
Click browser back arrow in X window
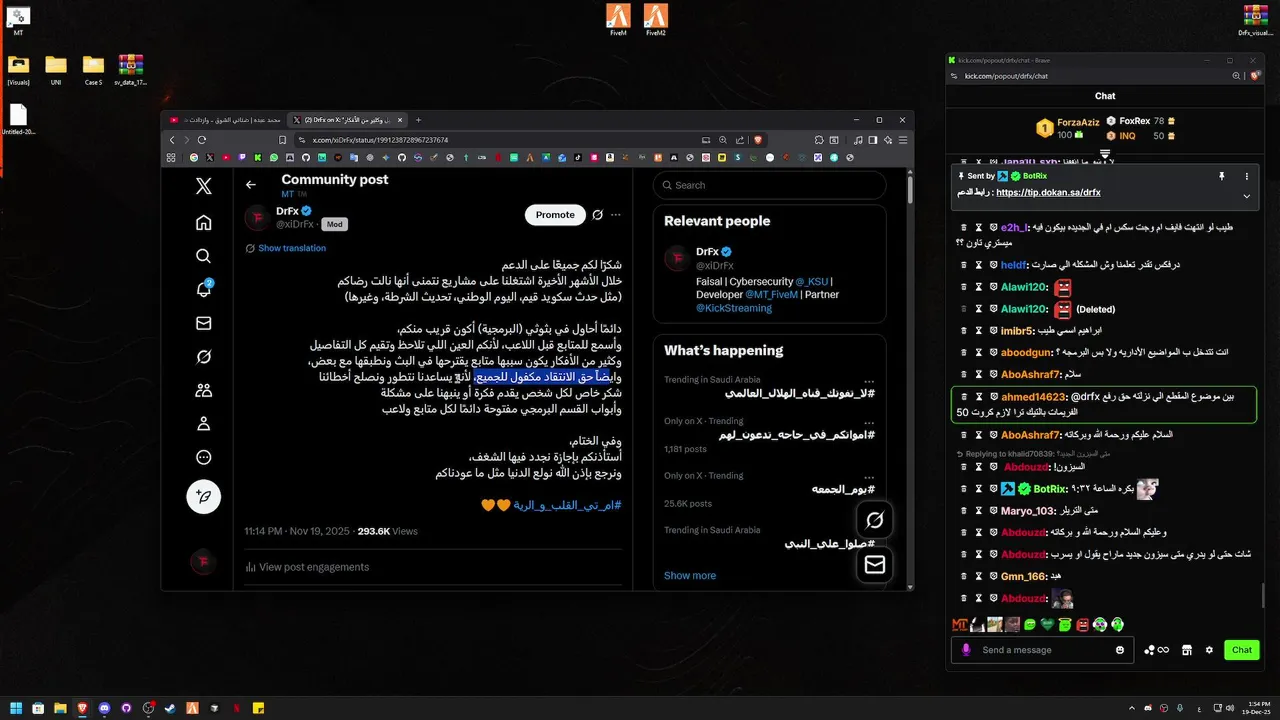click(x=171, y=140)
